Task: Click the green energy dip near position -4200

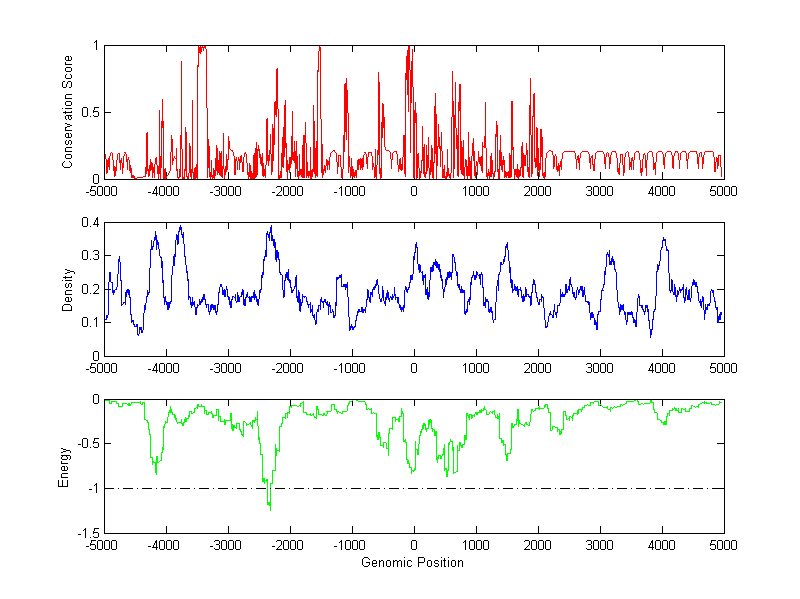Action: [155, 470]
